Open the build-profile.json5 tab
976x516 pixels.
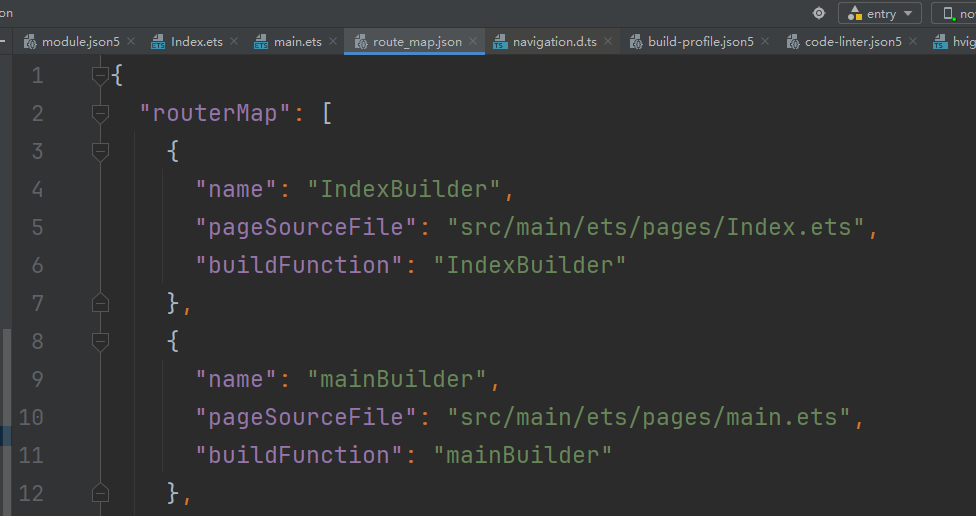(700, 42)
